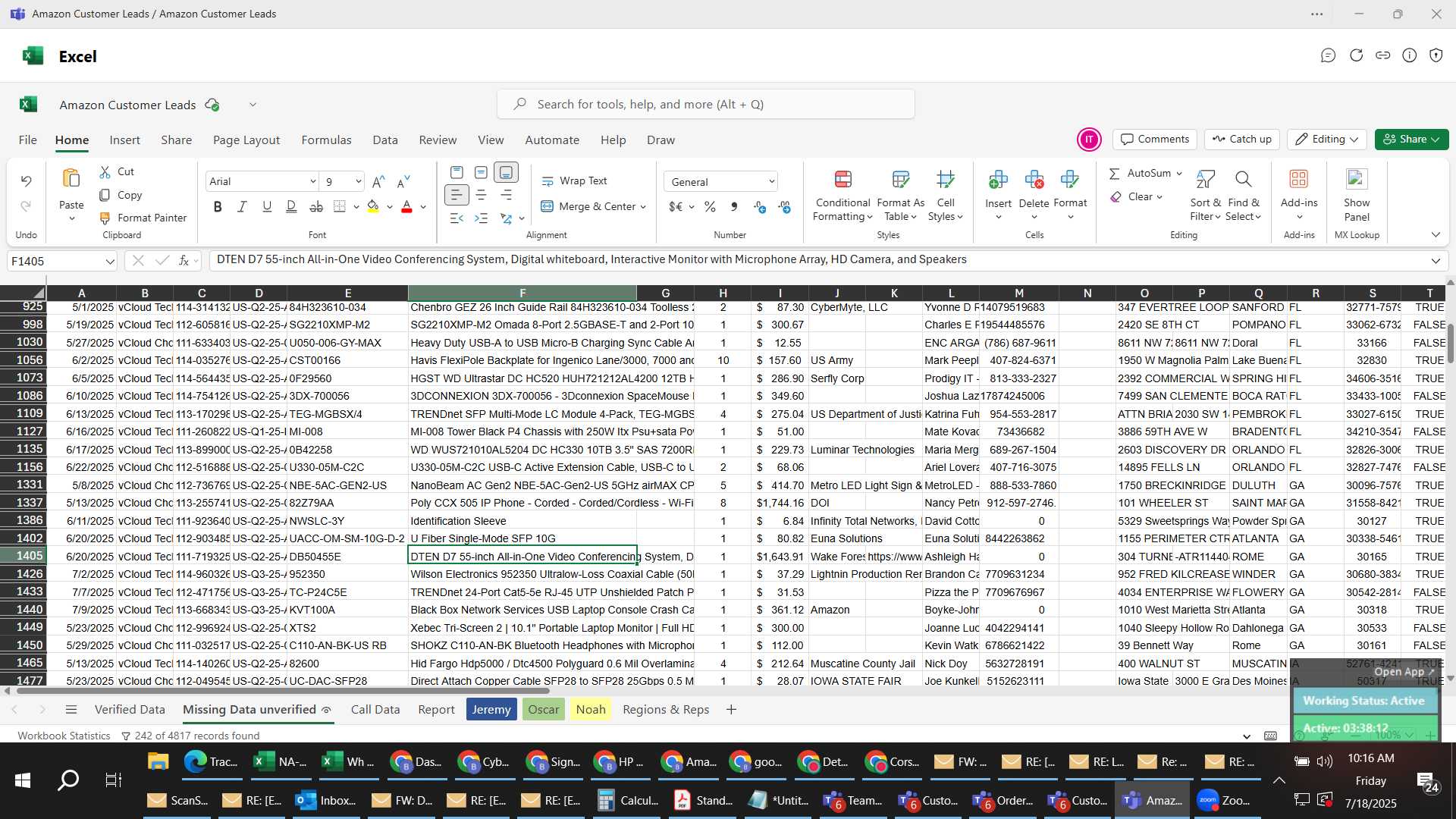
Task: Switch to the Call Data sheet tab
Action: (375, 710)
